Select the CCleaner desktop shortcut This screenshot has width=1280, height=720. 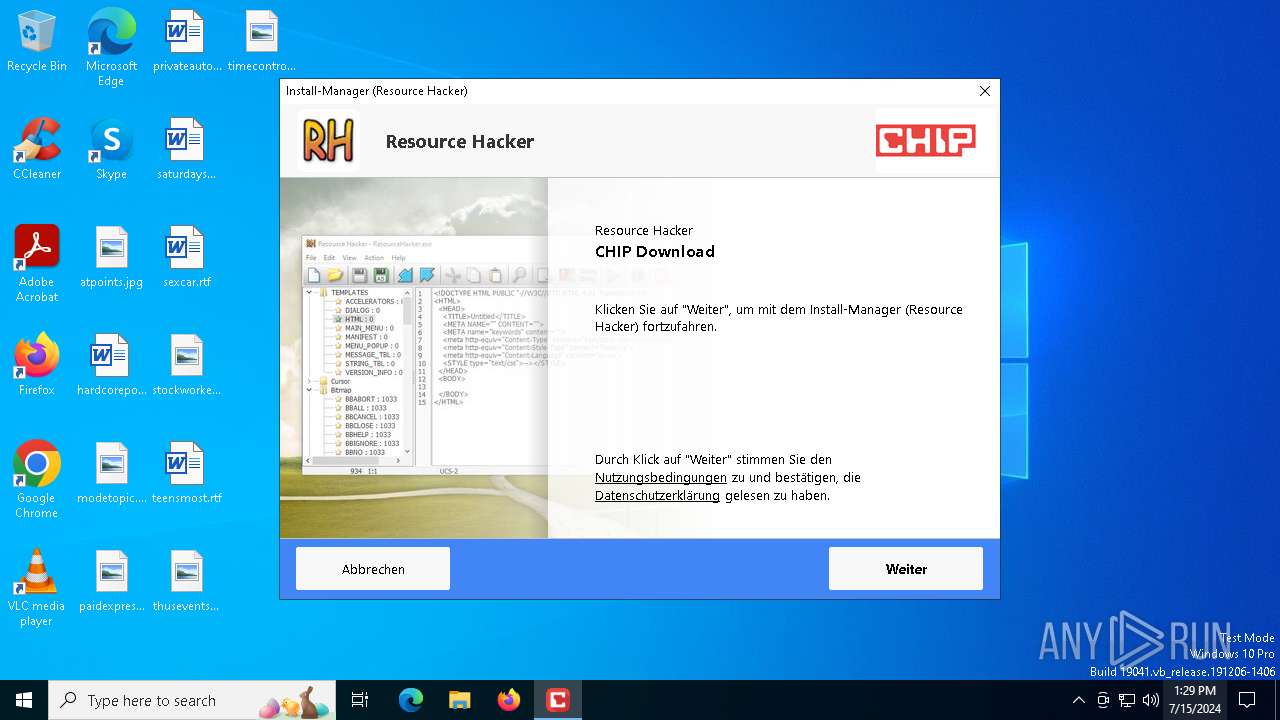click(37, 149)
